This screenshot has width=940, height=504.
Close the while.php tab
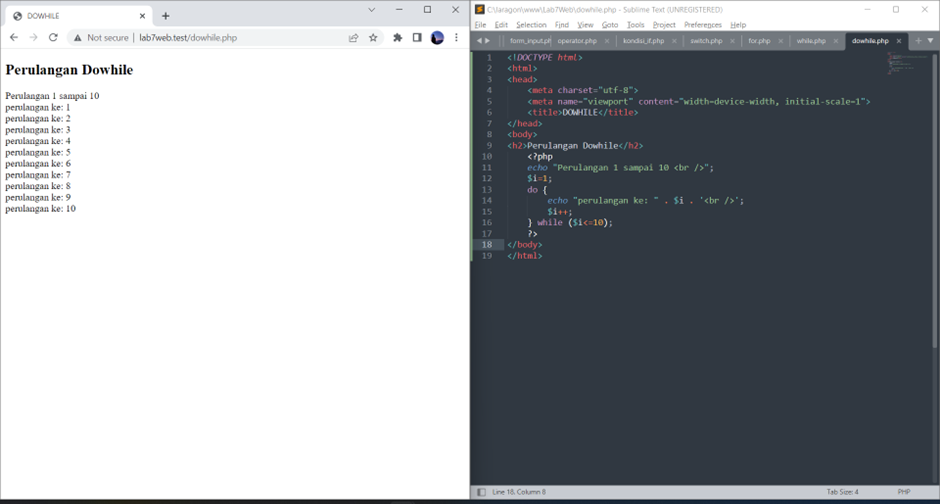[x=836, y=41]
